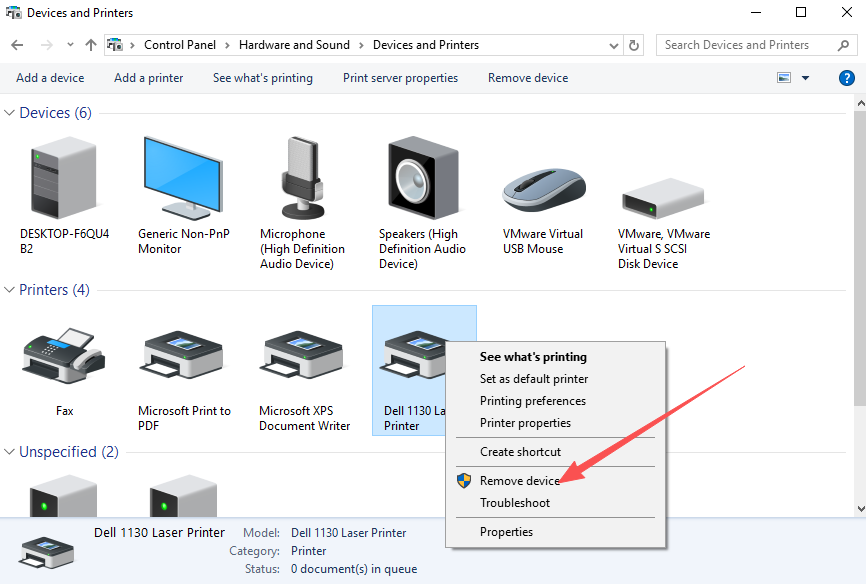Select the Generic Non-PnP Monitor icon

click(183, 178)
